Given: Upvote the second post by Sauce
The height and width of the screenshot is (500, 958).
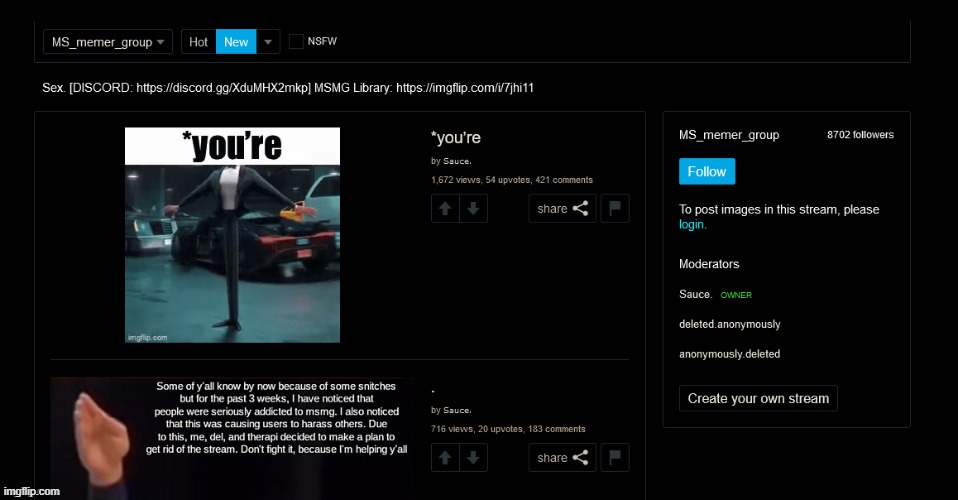Looking at the screenshot, I should click(x=445, y=458).
